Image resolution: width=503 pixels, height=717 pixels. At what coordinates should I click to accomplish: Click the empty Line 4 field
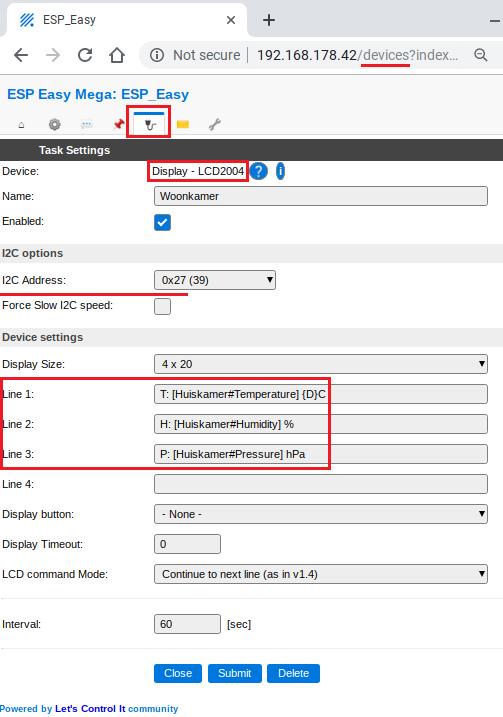pos(321,484)
